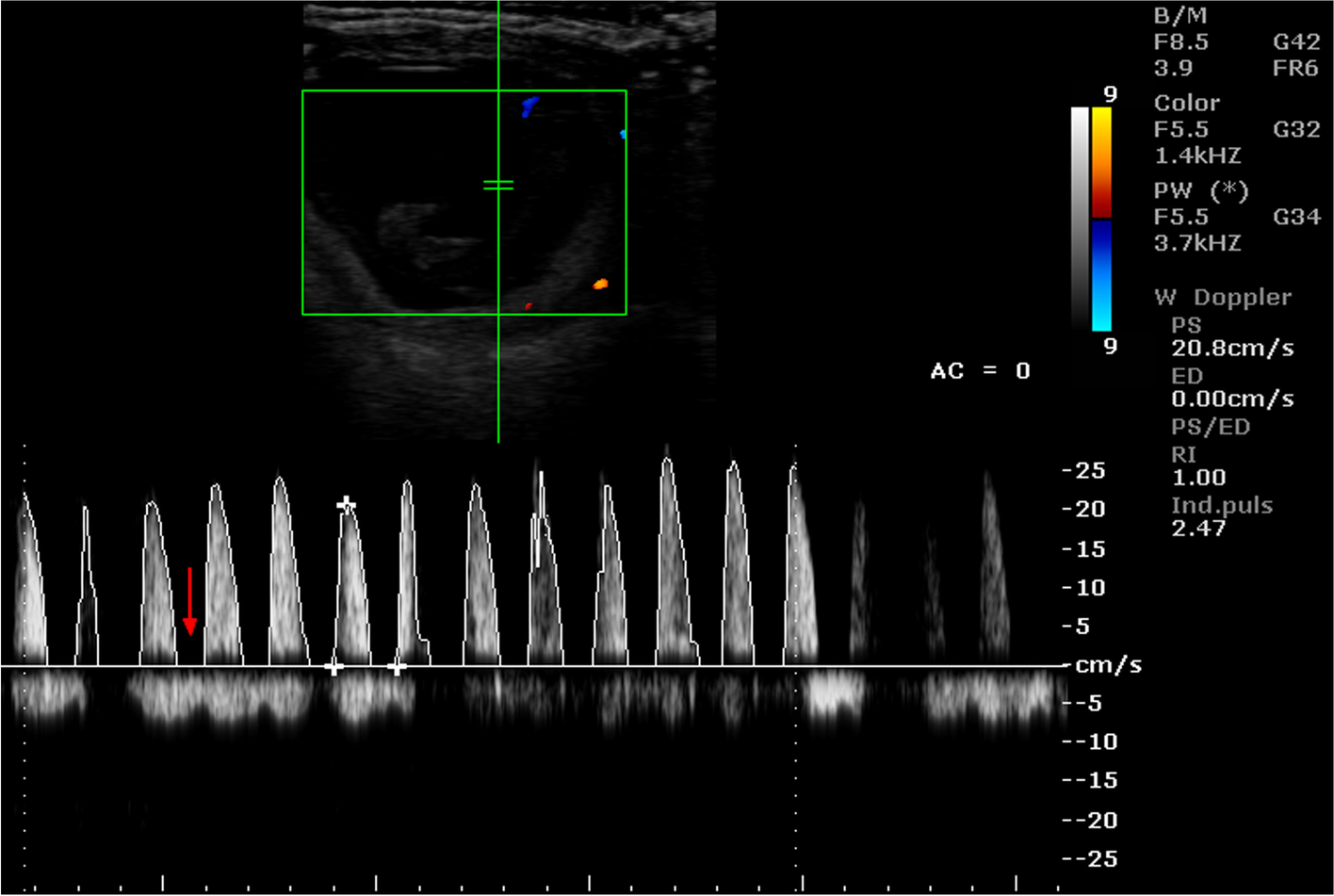This screenshot has height=896, width=1334.
Task: Click the AC = 0 angle correction readout
Action: click(980, 371)
